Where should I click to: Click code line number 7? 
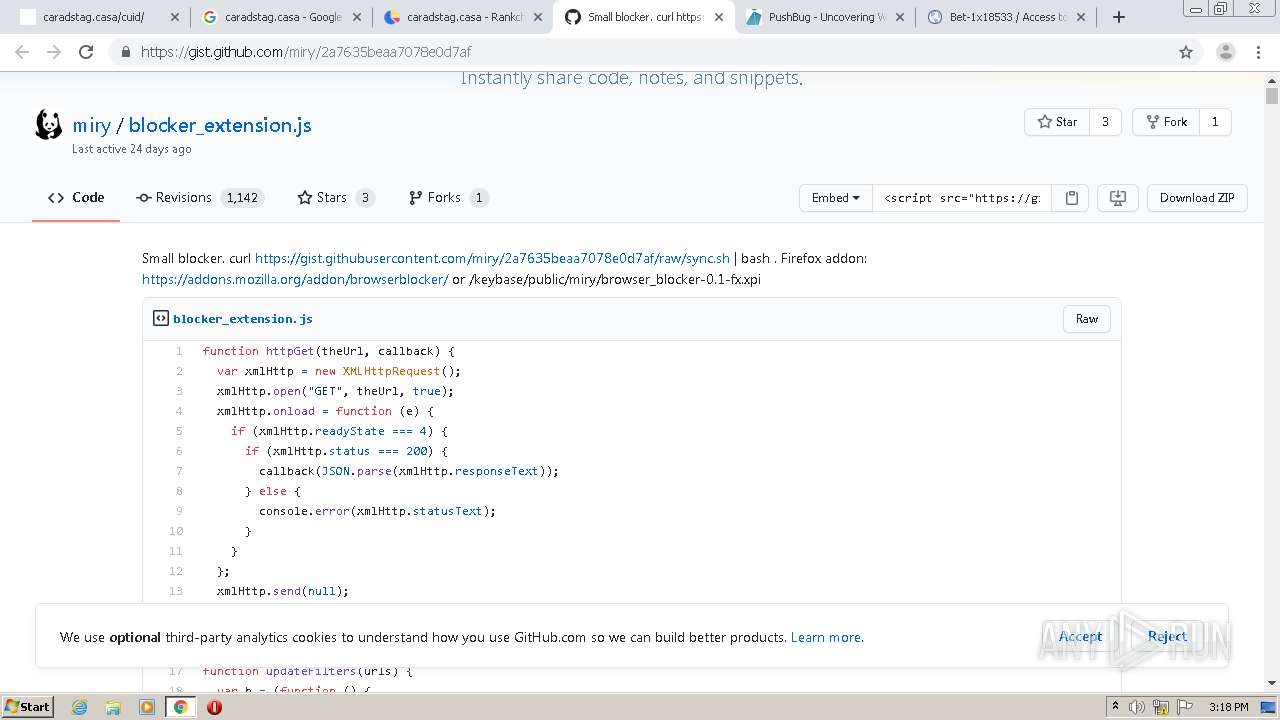click(x=179, y=471)
